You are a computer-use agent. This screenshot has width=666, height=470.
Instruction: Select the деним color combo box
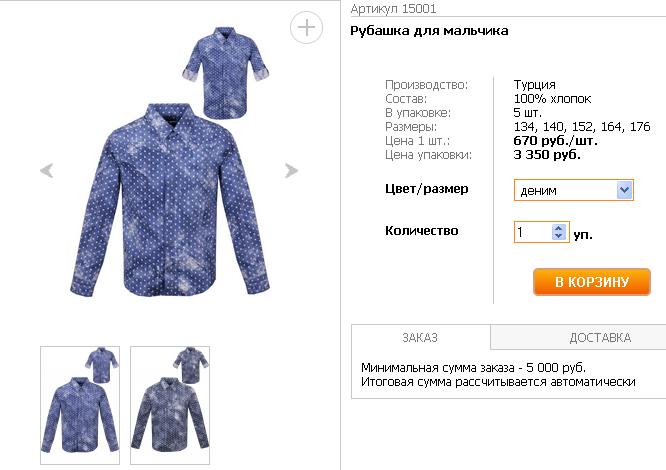tap(573, 190)
